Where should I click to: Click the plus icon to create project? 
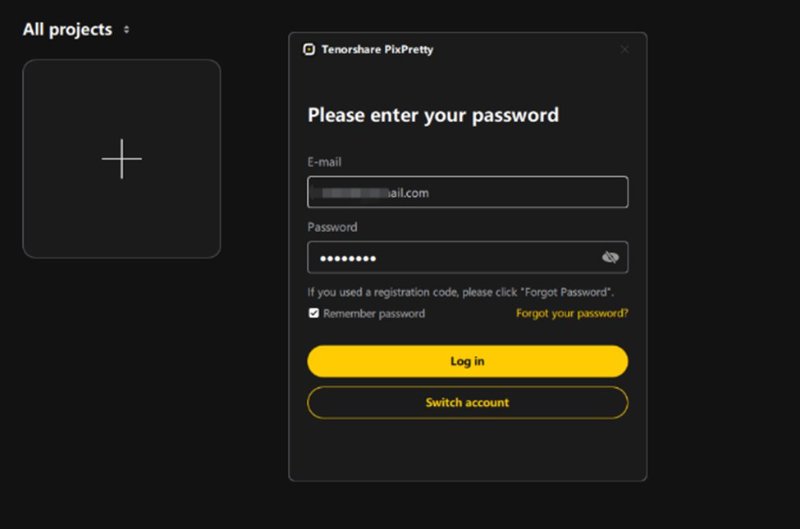[x=122, y=159]
